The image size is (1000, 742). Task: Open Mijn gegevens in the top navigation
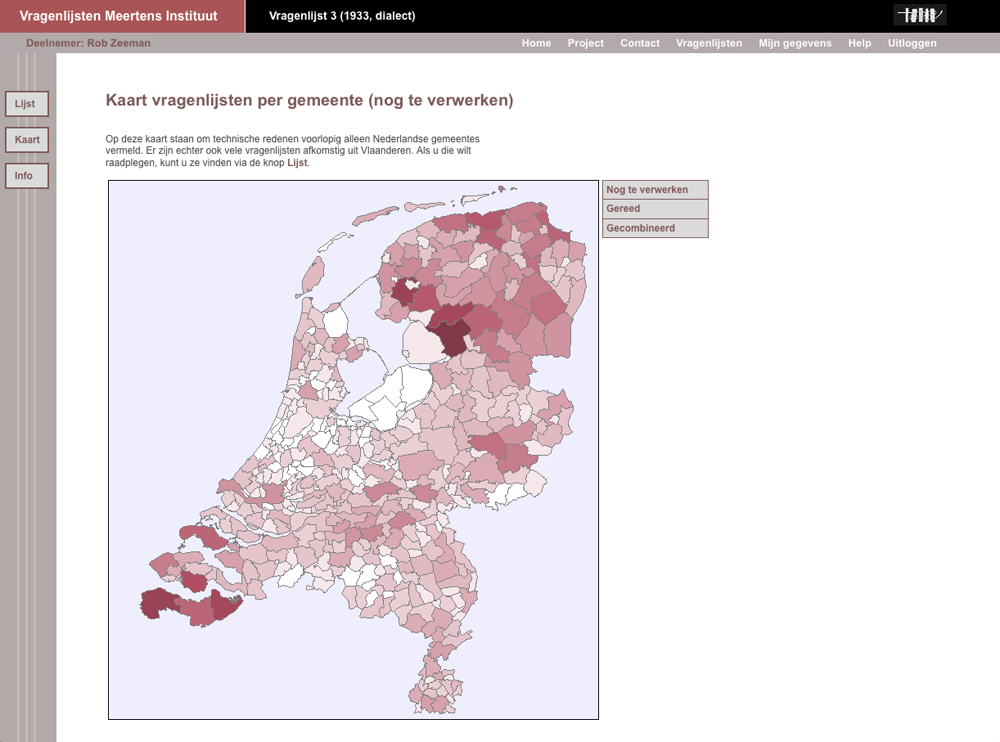click(795, 43)
